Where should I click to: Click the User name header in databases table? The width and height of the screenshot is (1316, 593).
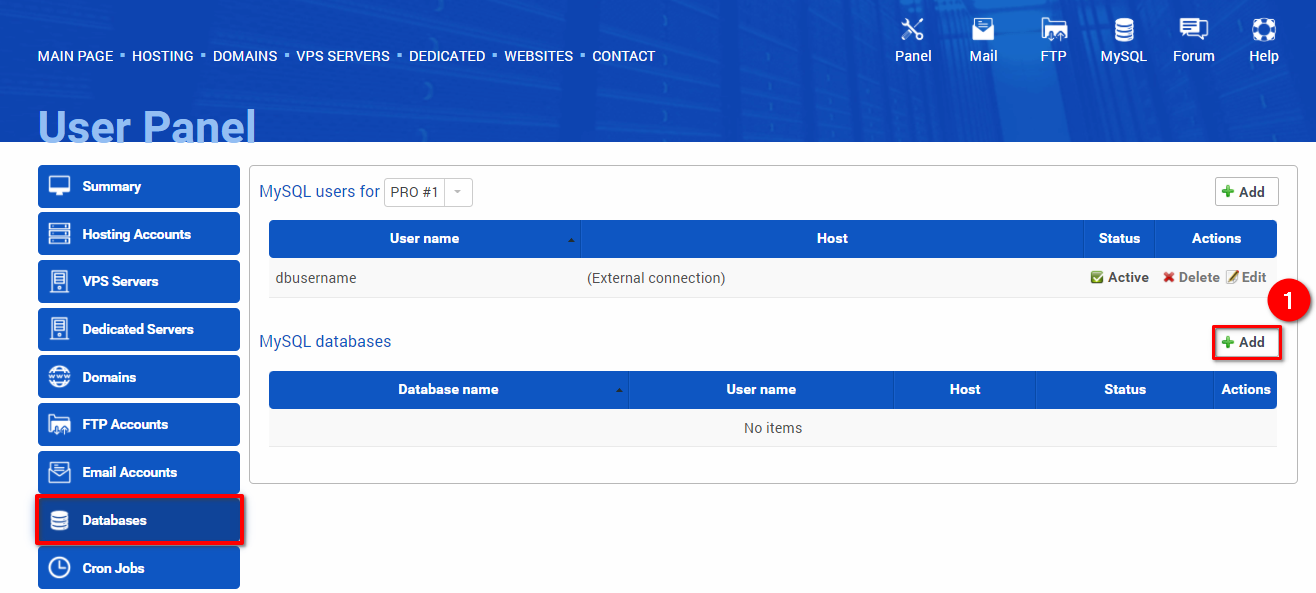761,389
